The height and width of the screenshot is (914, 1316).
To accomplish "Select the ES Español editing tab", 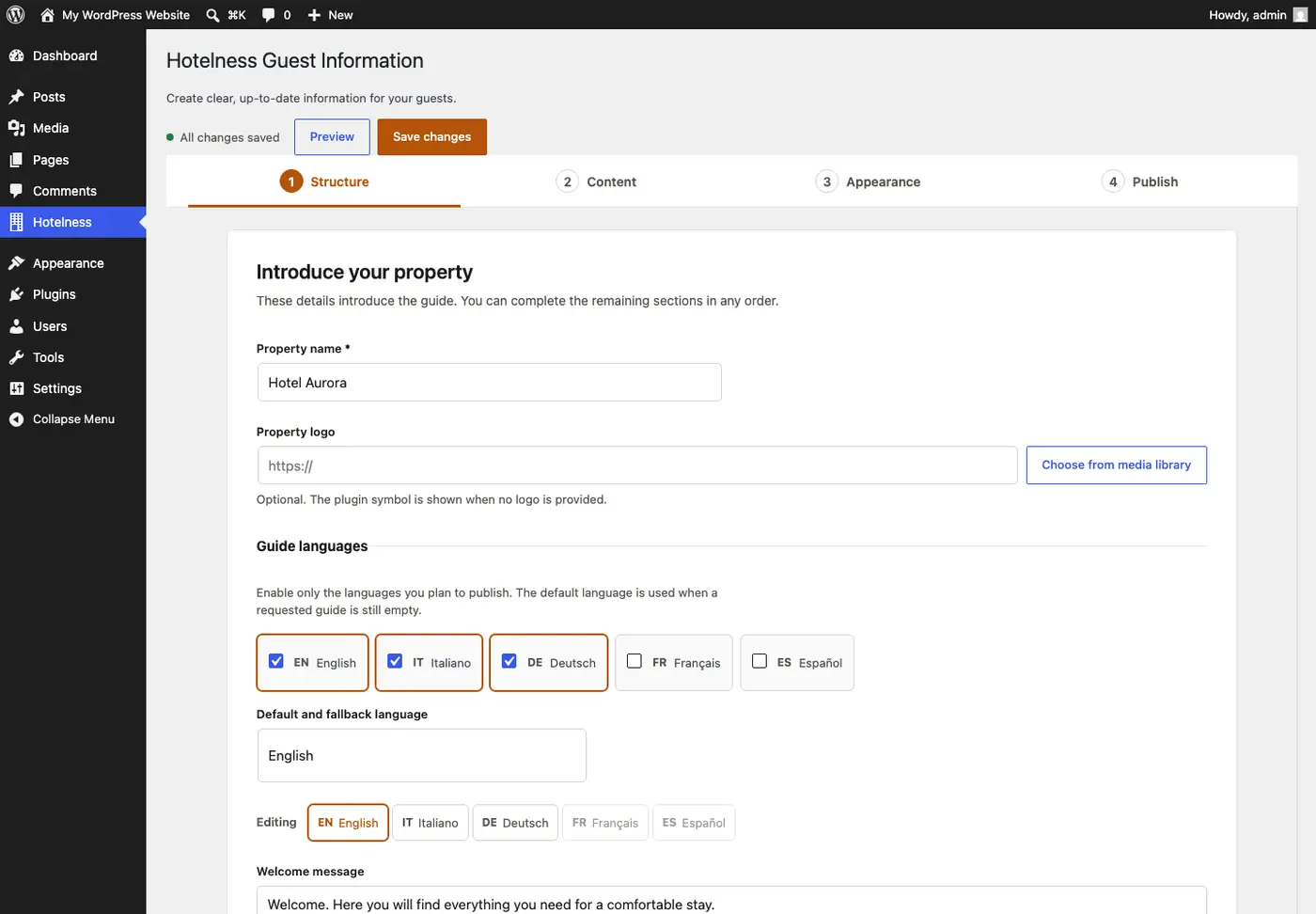I will pos(694,823).
